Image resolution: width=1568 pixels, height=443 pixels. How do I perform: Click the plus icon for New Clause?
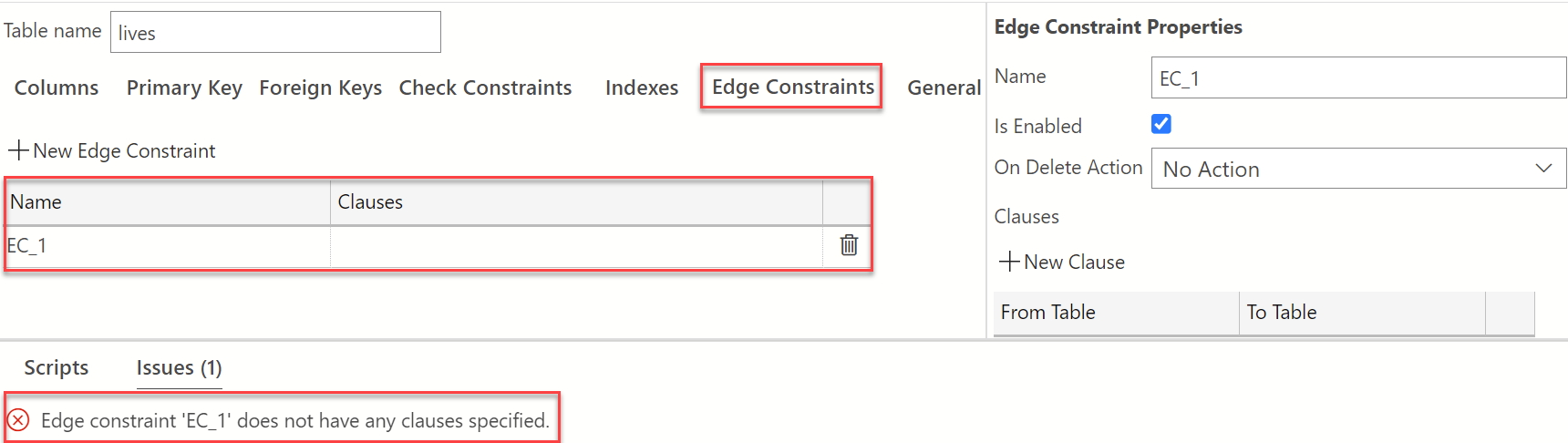[1009, 262]
